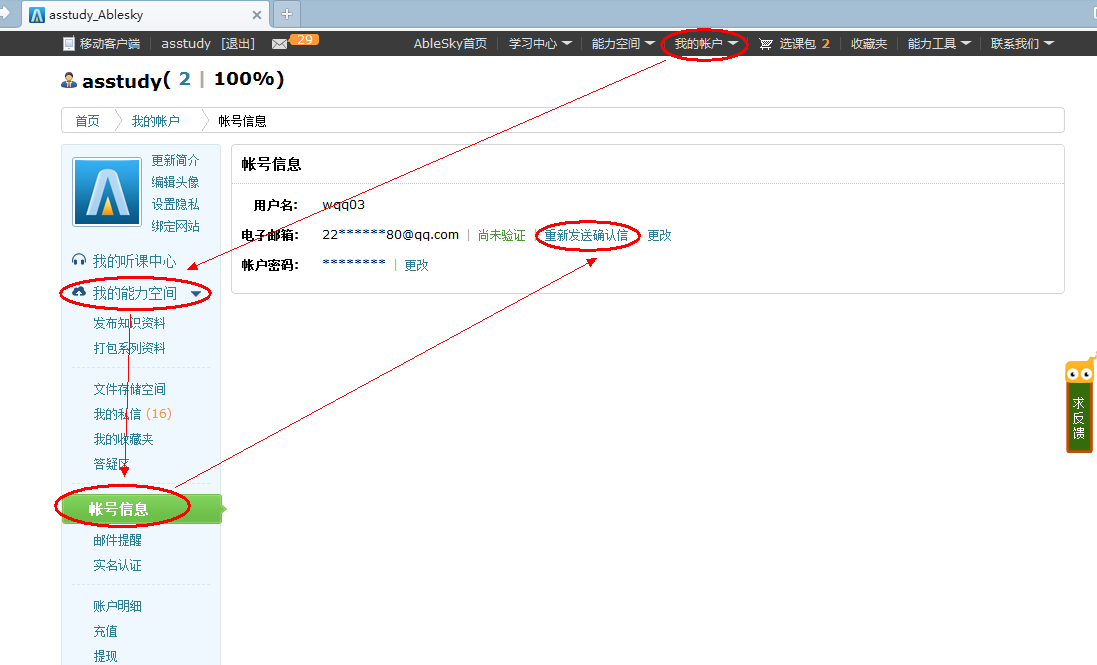The height and width of the screenshot is (665, 1097).
Task: Click the AbleSky profile avatar image
Action: 107,191
